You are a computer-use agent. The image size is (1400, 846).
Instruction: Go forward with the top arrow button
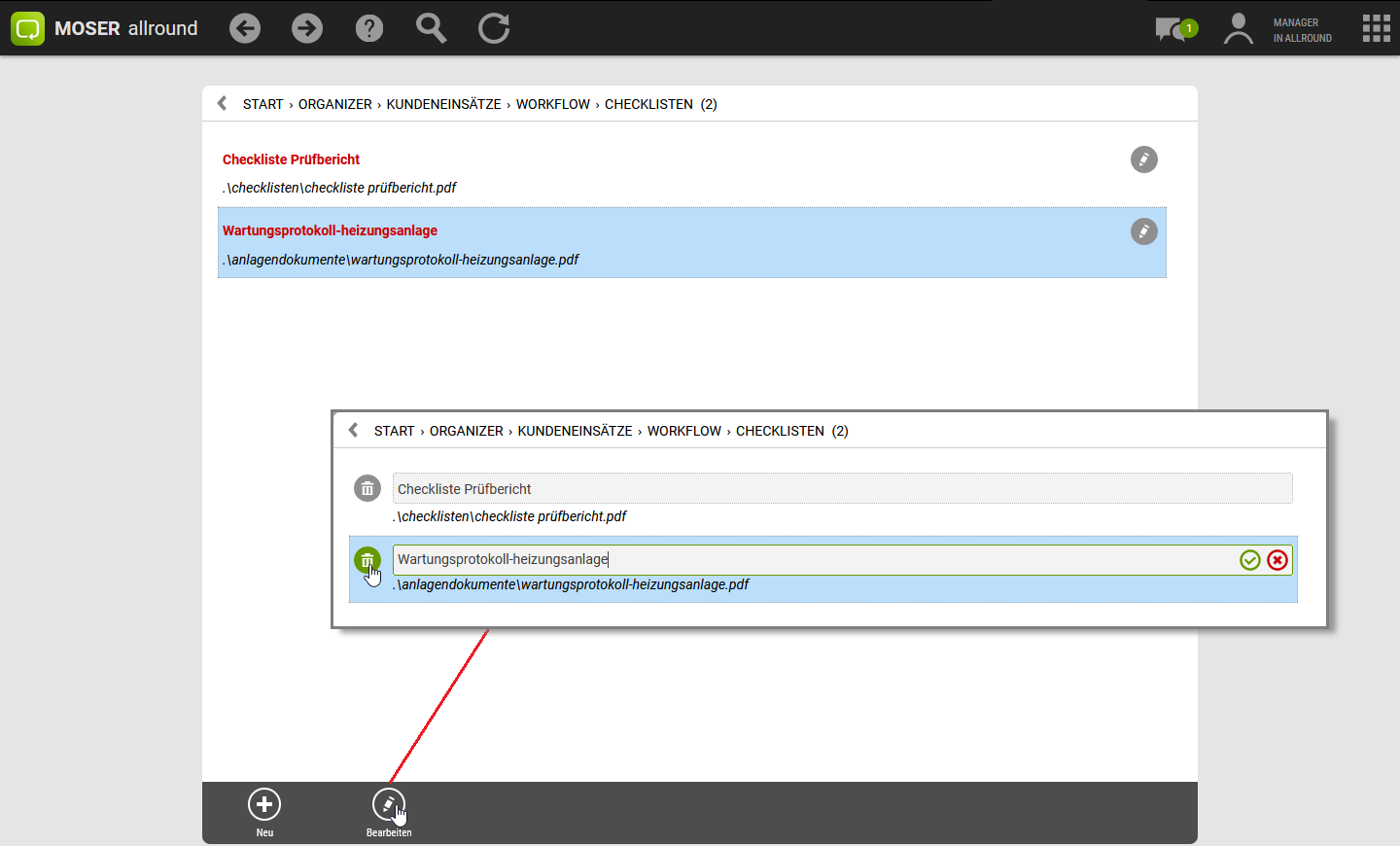tap(307, 28)
